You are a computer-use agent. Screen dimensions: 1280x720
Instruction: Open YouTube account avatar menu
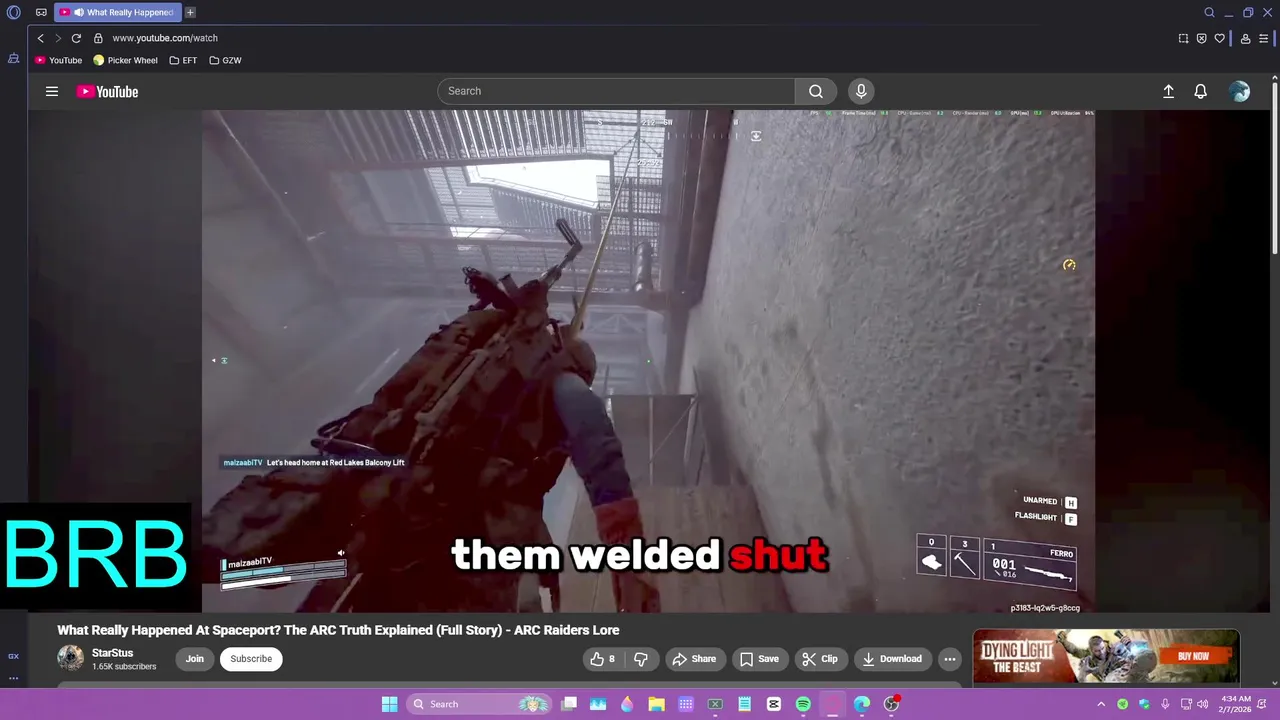pyautogui.click(x=1240, y=91)
